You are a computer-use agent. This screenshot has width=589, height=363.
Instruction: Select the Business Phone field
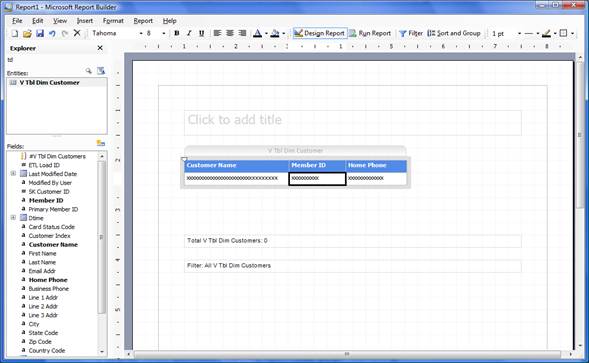coord(48,289)
